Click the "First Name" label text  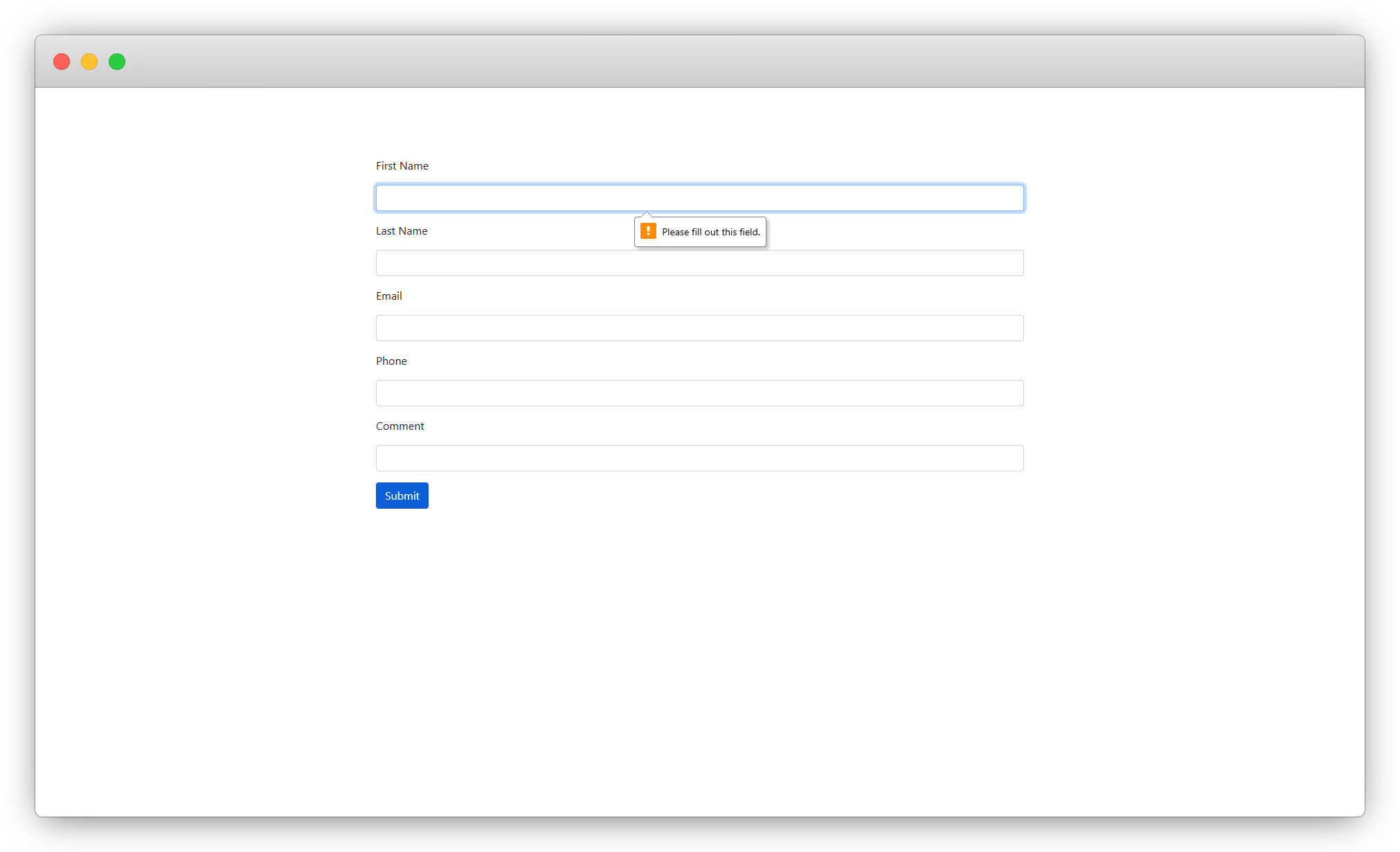click(402, 166)
